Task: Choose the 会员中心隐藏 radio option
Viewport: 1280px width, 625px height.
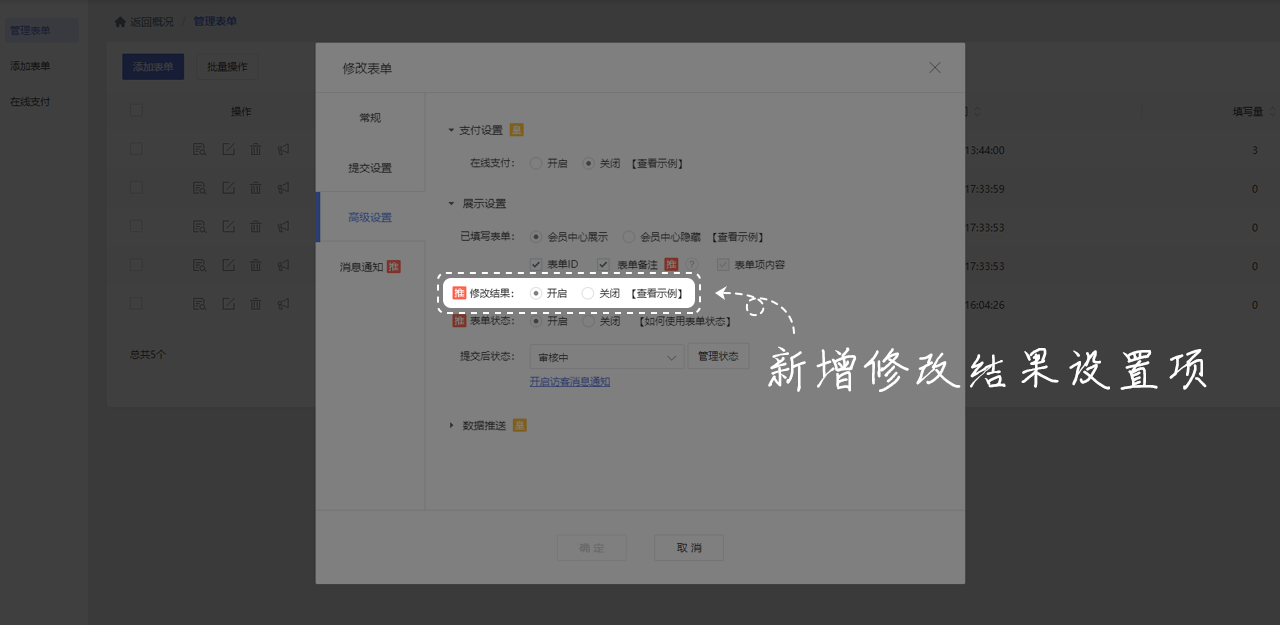Action: coord(629,237)
